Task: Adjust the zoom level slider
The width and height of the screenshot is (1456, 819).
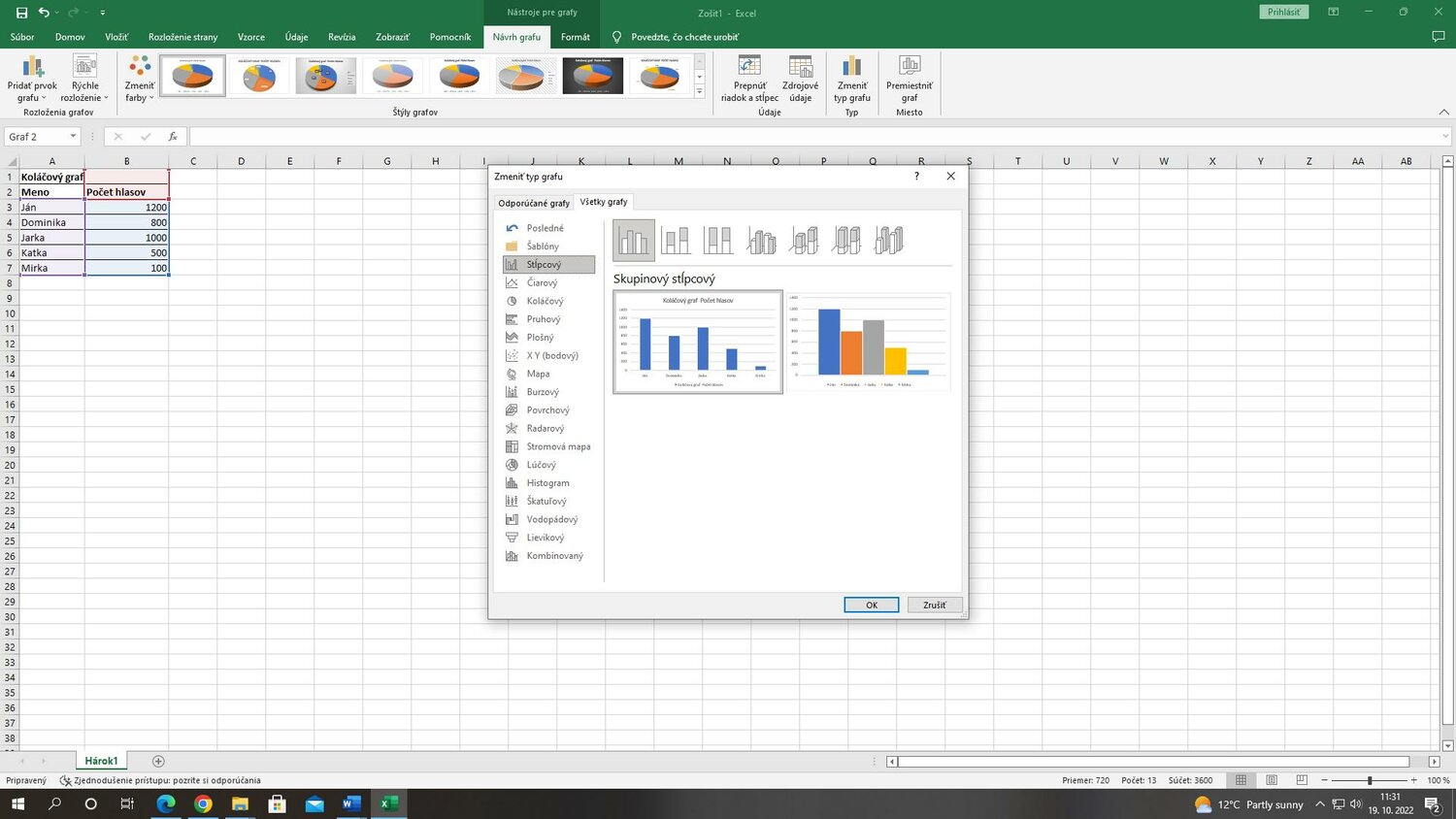Action: coord(1370,780)
